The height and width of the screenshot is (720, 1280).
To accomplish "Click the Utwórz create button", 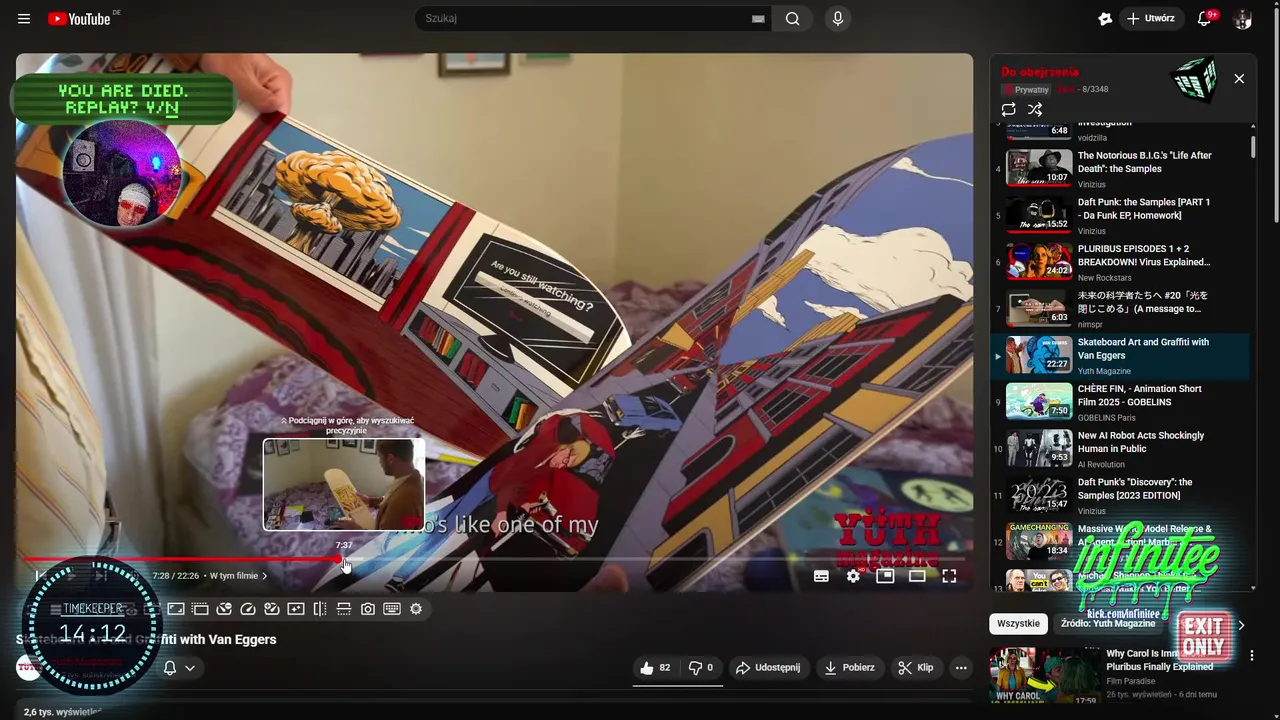I will 1151,19.
